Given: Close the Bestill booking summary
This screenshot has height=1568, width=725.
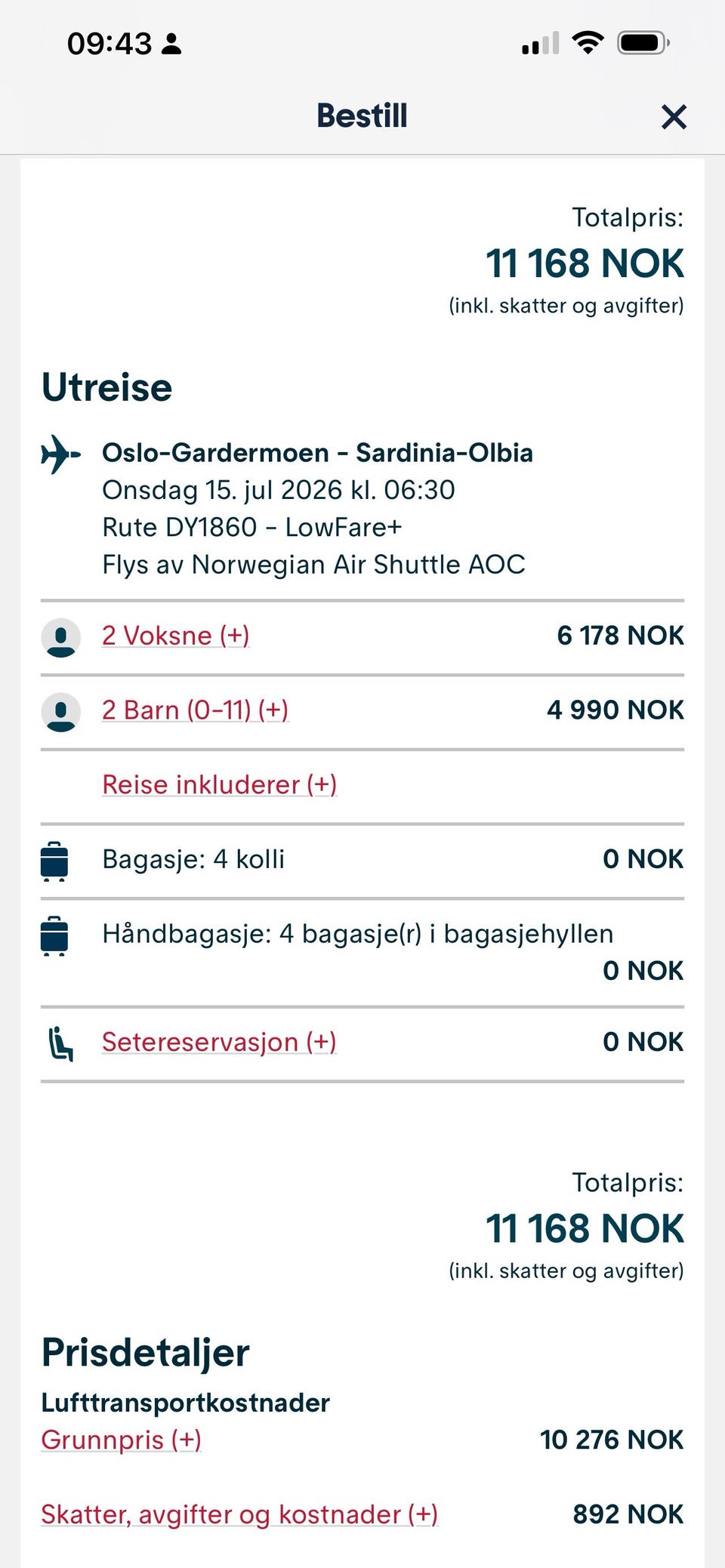Looking at the screenshot, I should [x=673, y=117].
